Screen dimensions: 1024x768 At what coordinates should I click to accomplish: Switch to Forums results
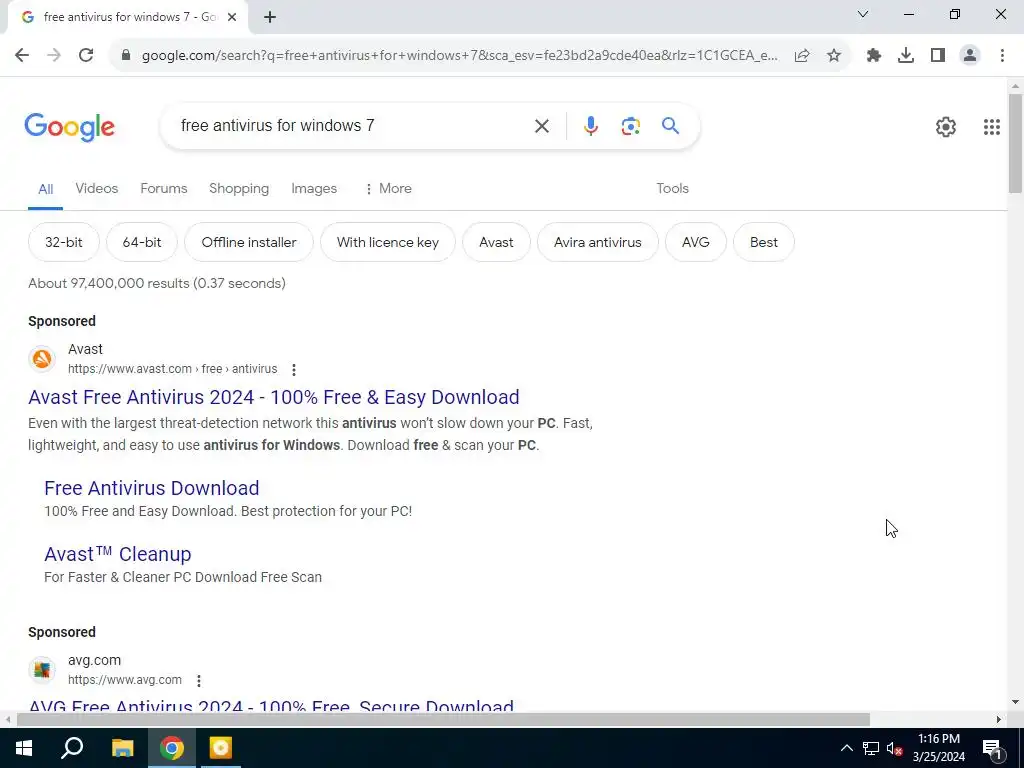[x=163, y=189]
